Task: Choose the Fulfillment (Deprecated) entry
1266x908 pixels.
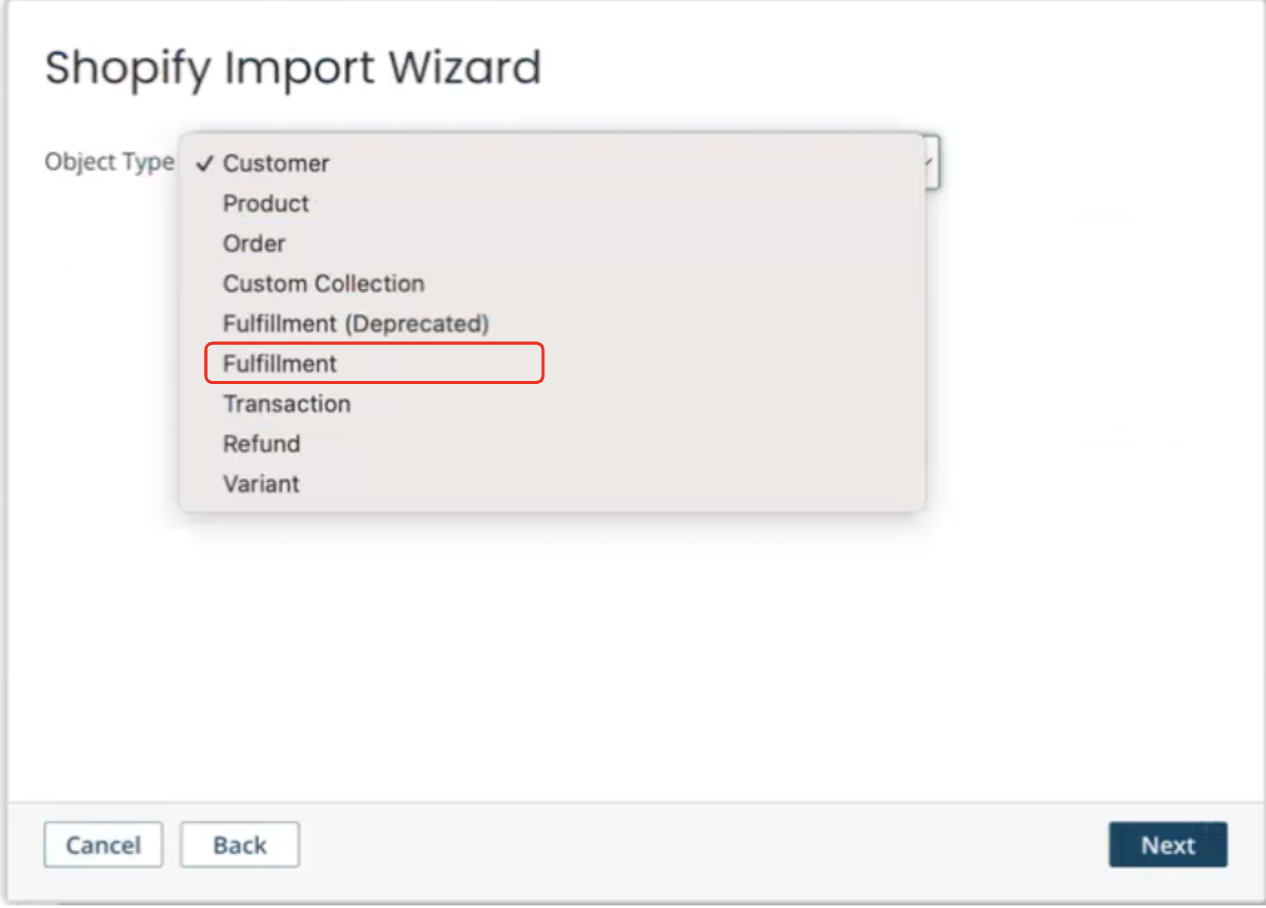Action: 552,323
